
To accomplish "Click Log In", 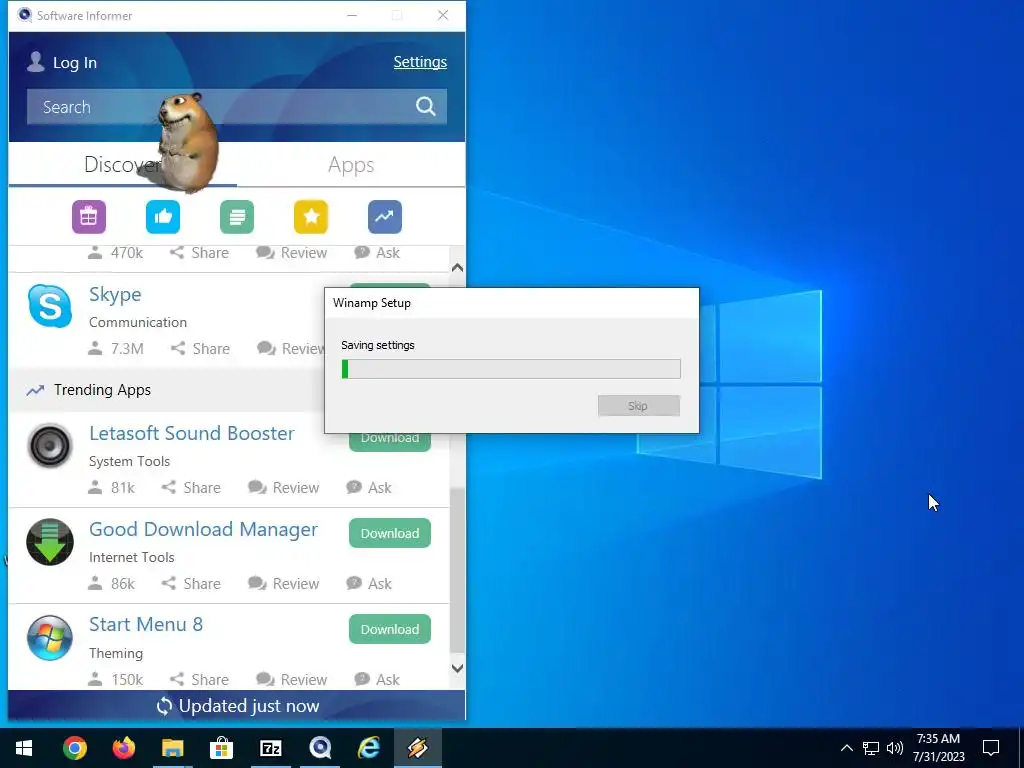I will [74, 63].
